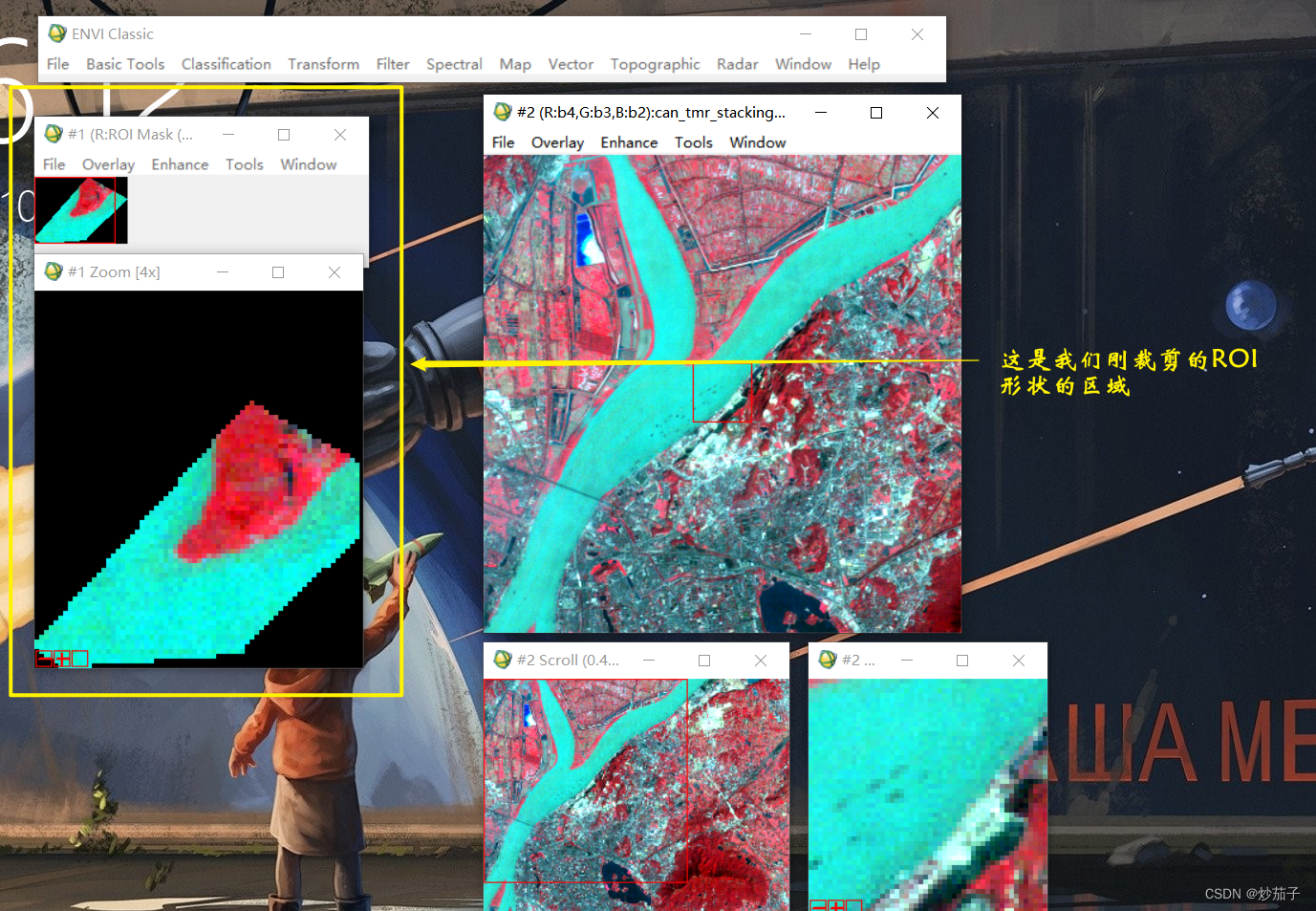Open Window menu in ENVI Classic bar
The height and width of the screenshot is (911, 1316).
click(804, 64)
